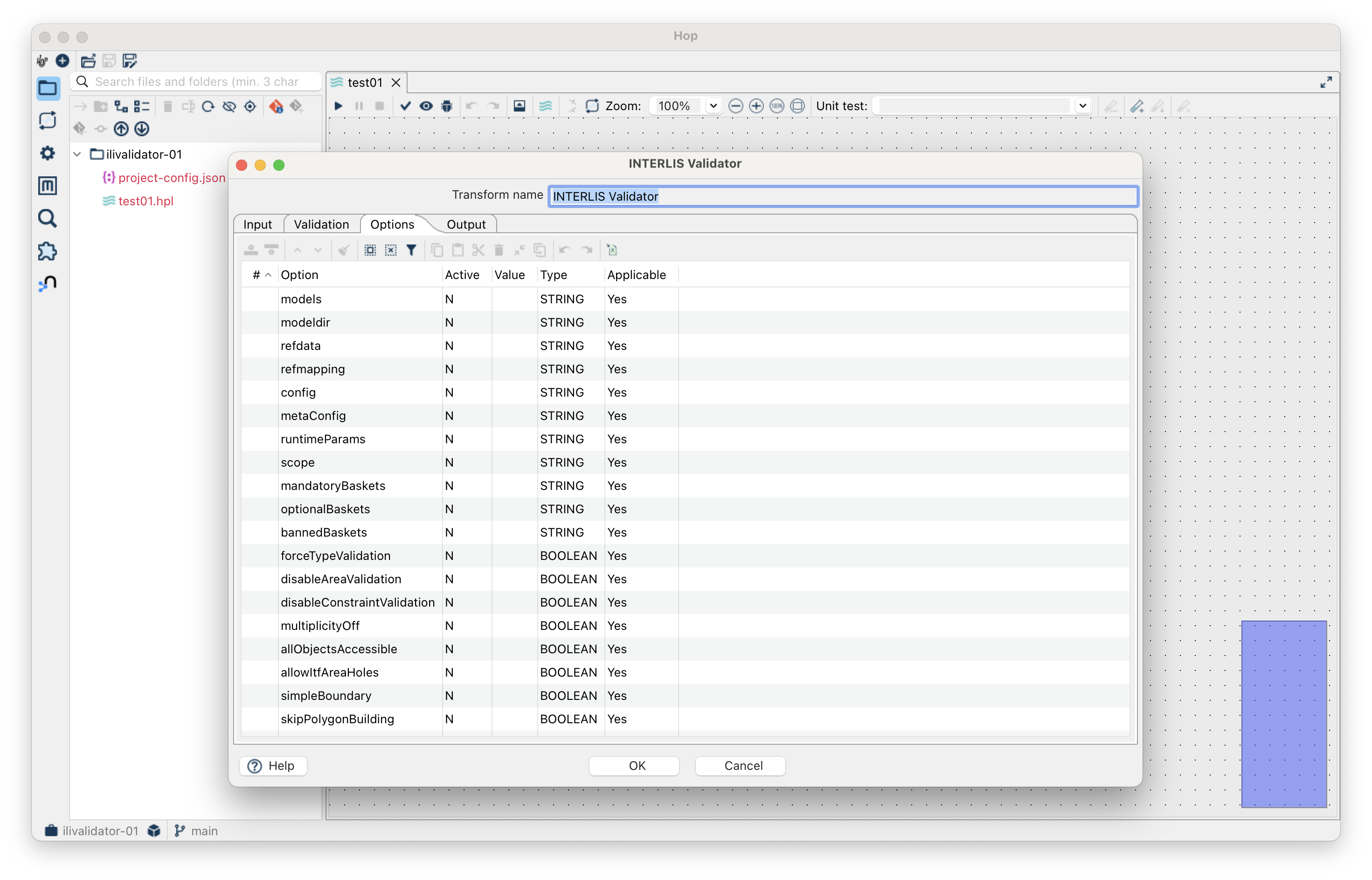
Task: Open the Metadata perspective sidebar icon
Action: click(x=48, y=186)
